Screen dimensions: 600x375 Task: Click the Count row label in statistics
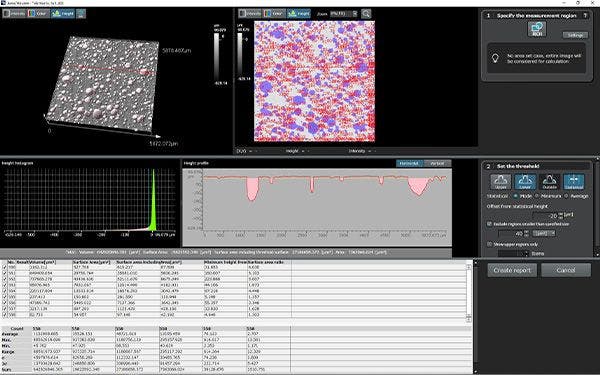tap(17, 328)
